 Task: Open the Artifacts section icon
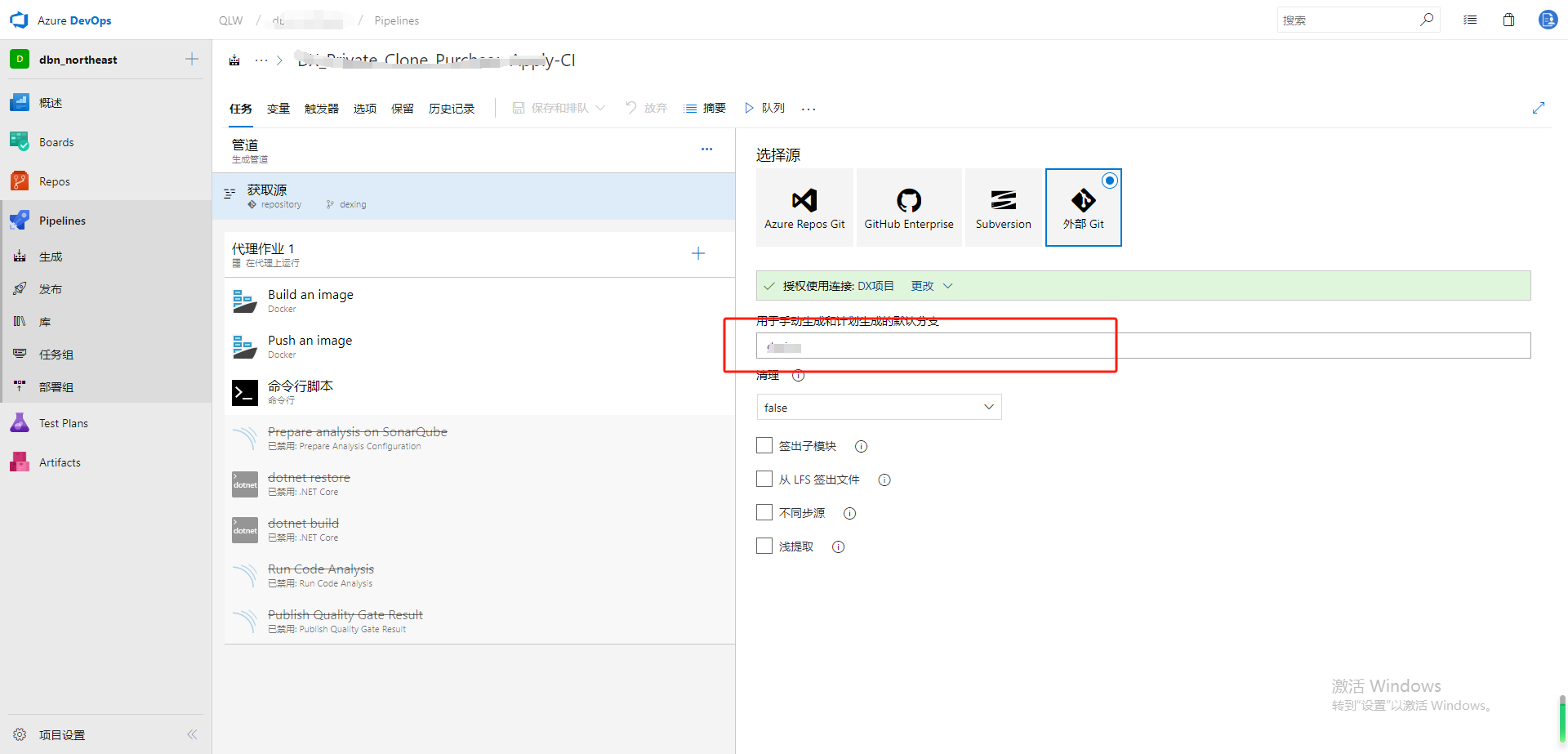(x=20, y=462)
